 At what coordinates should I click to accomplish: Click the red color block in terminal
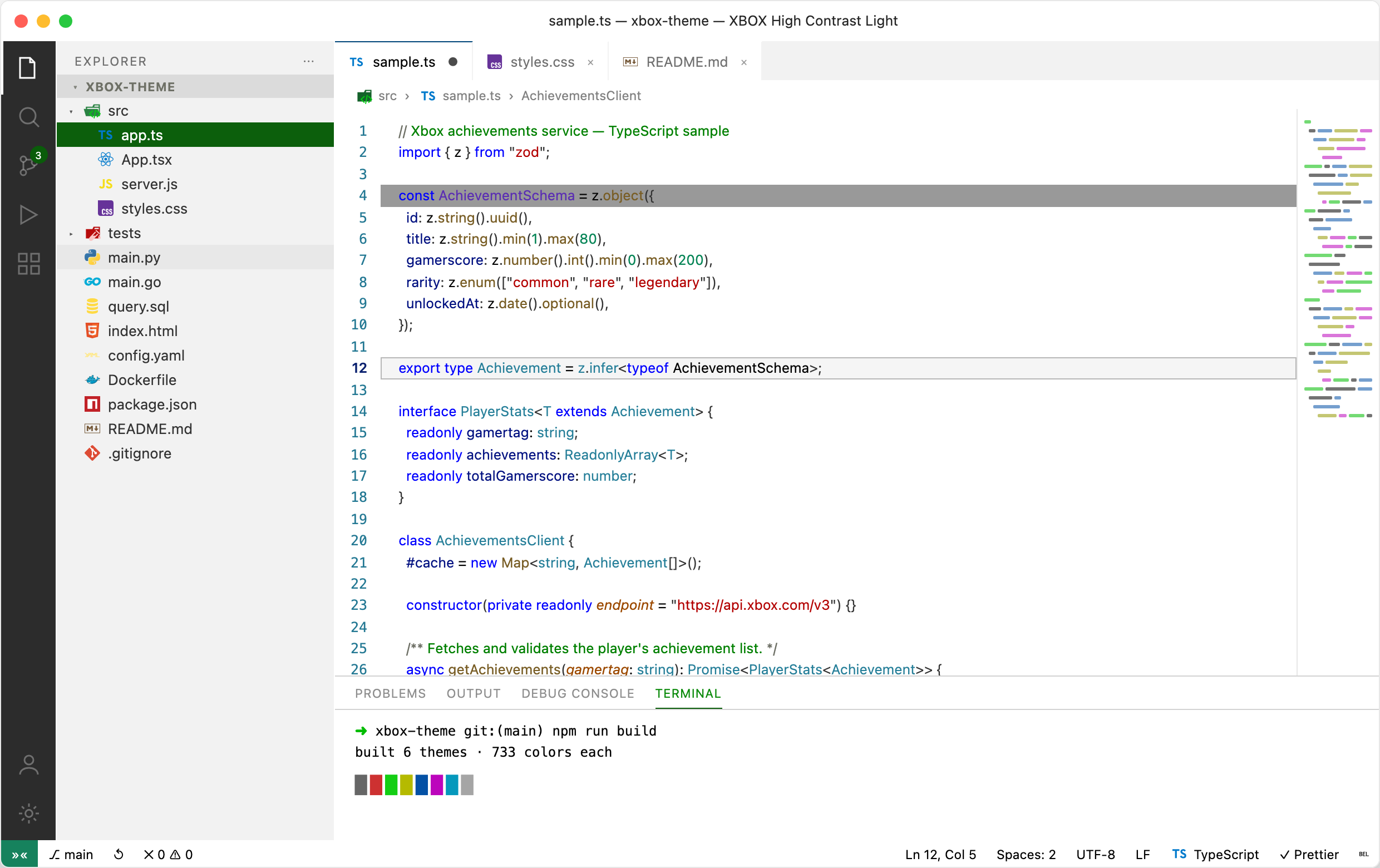pos(376,785)
